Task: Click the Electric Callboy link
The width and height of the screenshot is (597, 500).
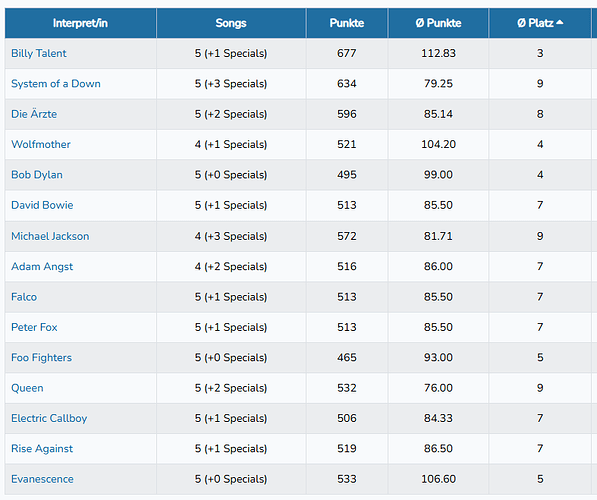Action: coord(49,418)
